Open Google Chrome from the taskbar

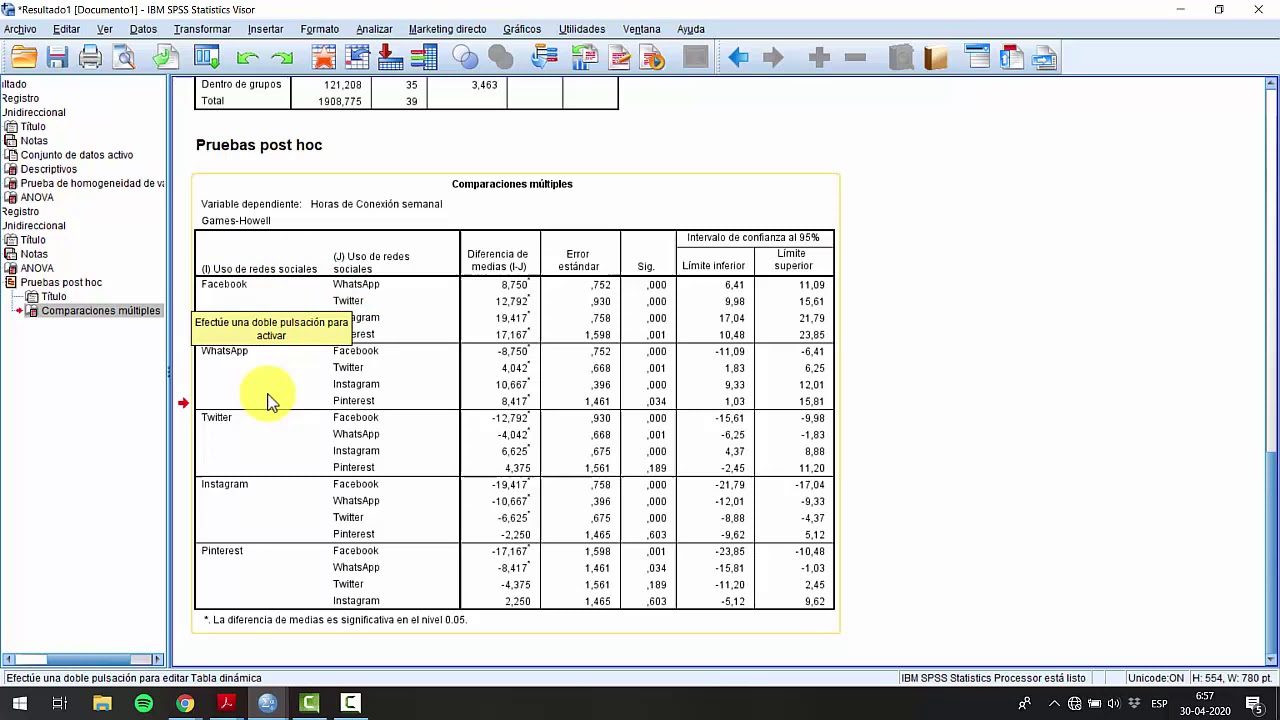pos(185,703)
